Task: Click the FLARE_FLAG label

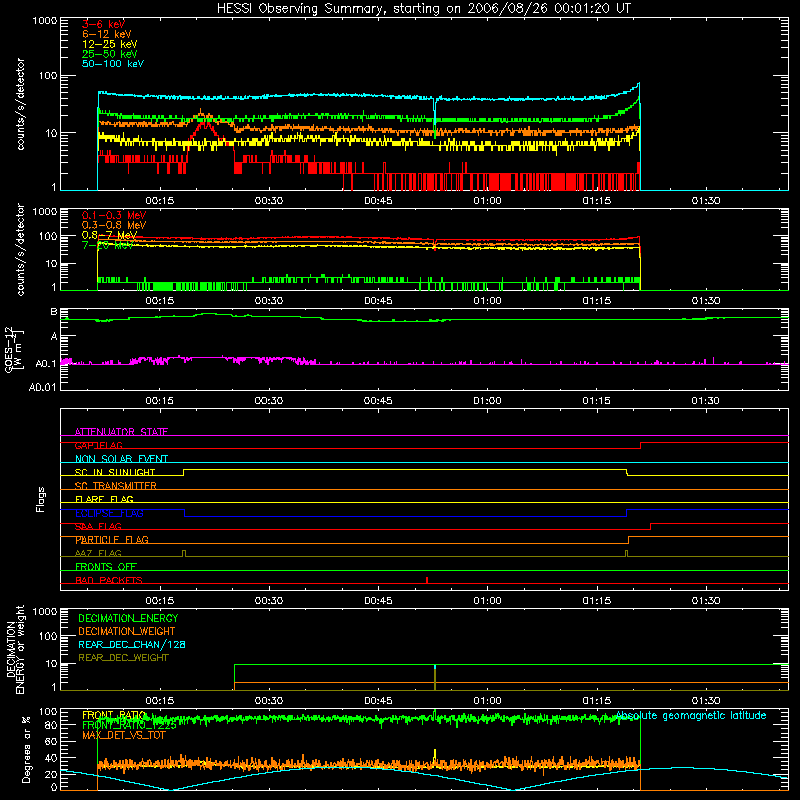Action: point(104,499)
